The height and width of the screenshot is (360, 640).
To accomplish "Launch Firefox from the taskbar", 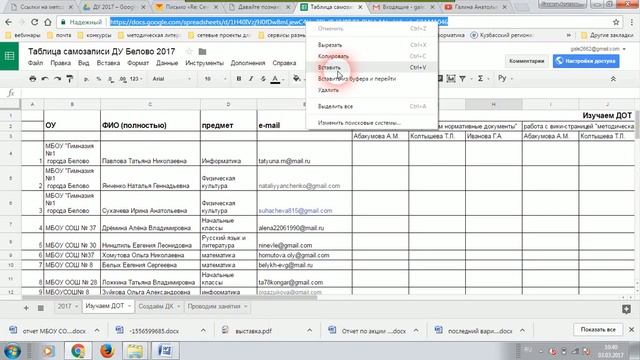I will point(107,351).
